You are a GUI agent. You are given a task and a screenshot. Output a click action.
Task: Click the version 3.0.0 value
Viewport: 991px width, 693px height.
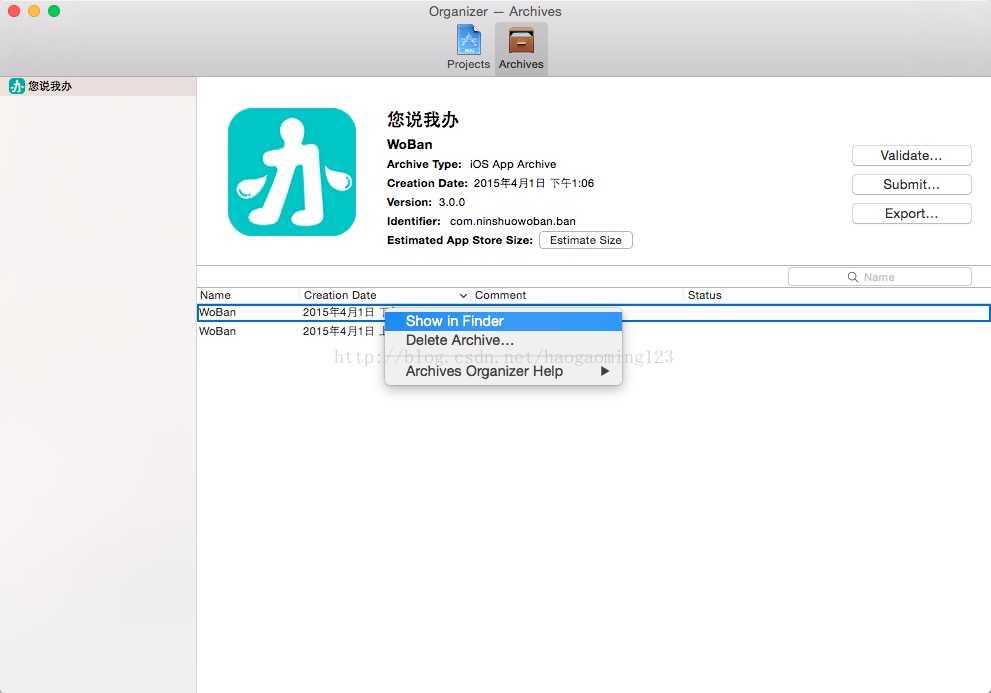(452, 202)
